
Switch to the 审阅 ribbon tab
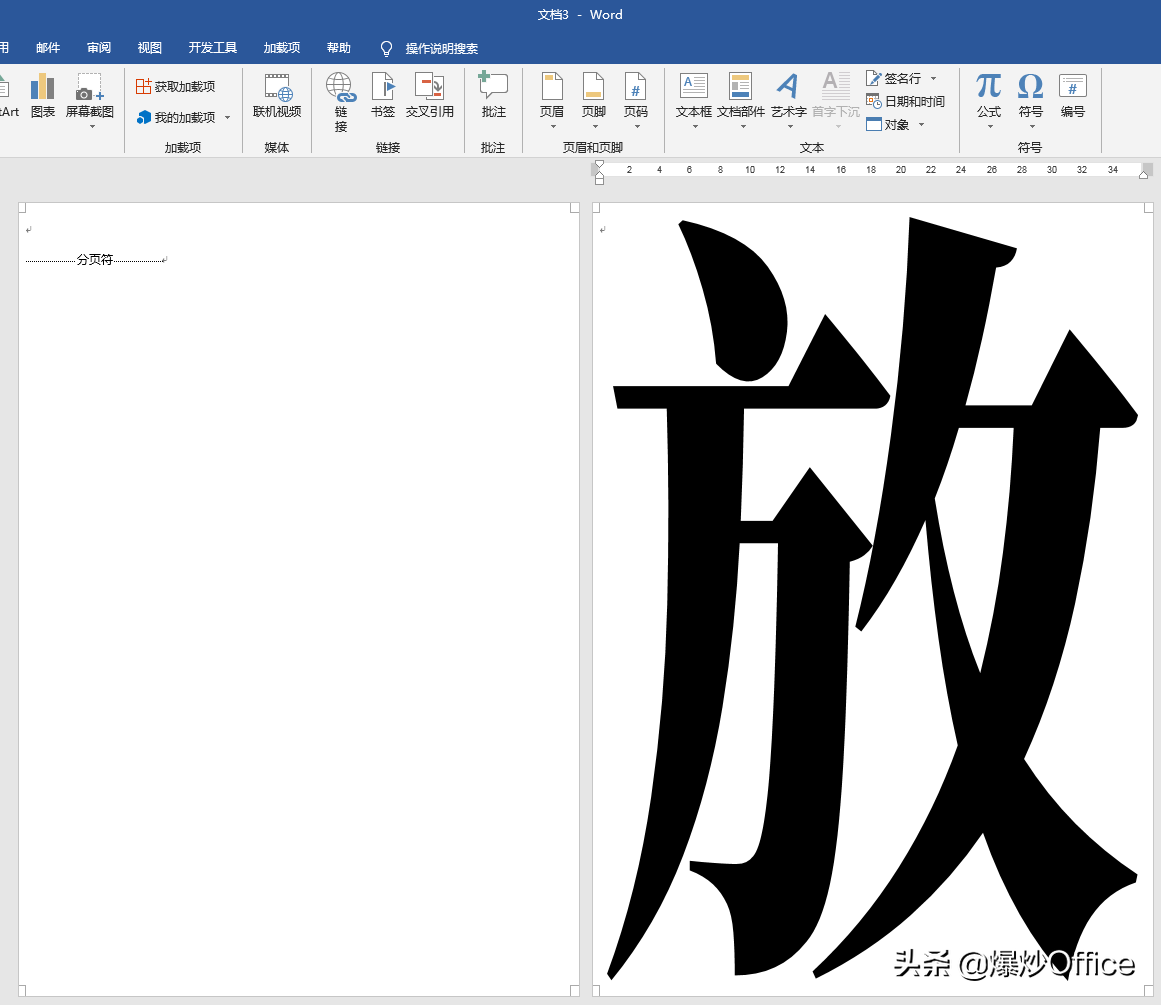(98, 47)
